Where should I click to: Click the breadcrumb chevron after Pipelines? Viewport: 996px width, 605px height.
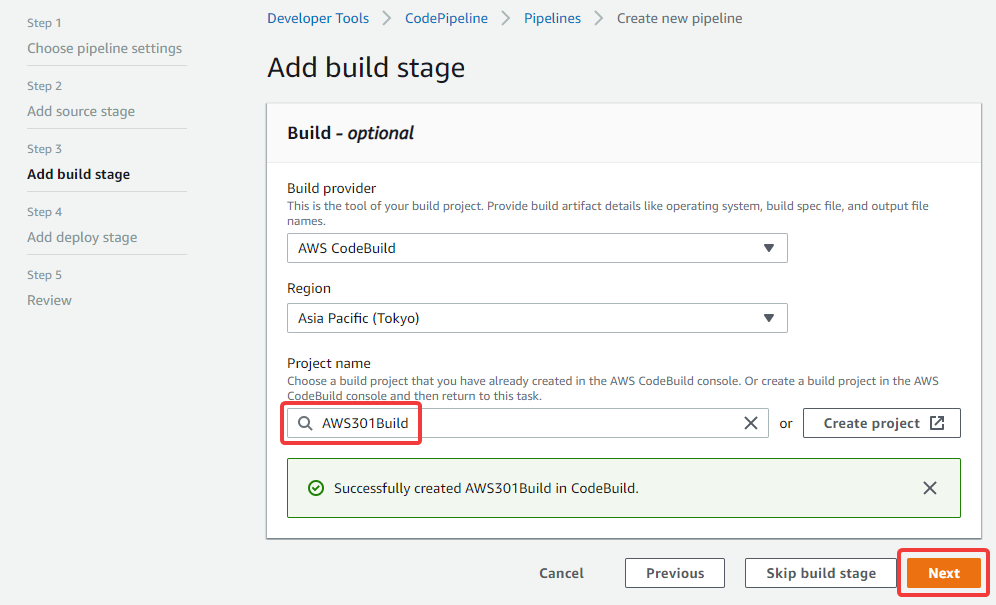(x=598, y=18)
